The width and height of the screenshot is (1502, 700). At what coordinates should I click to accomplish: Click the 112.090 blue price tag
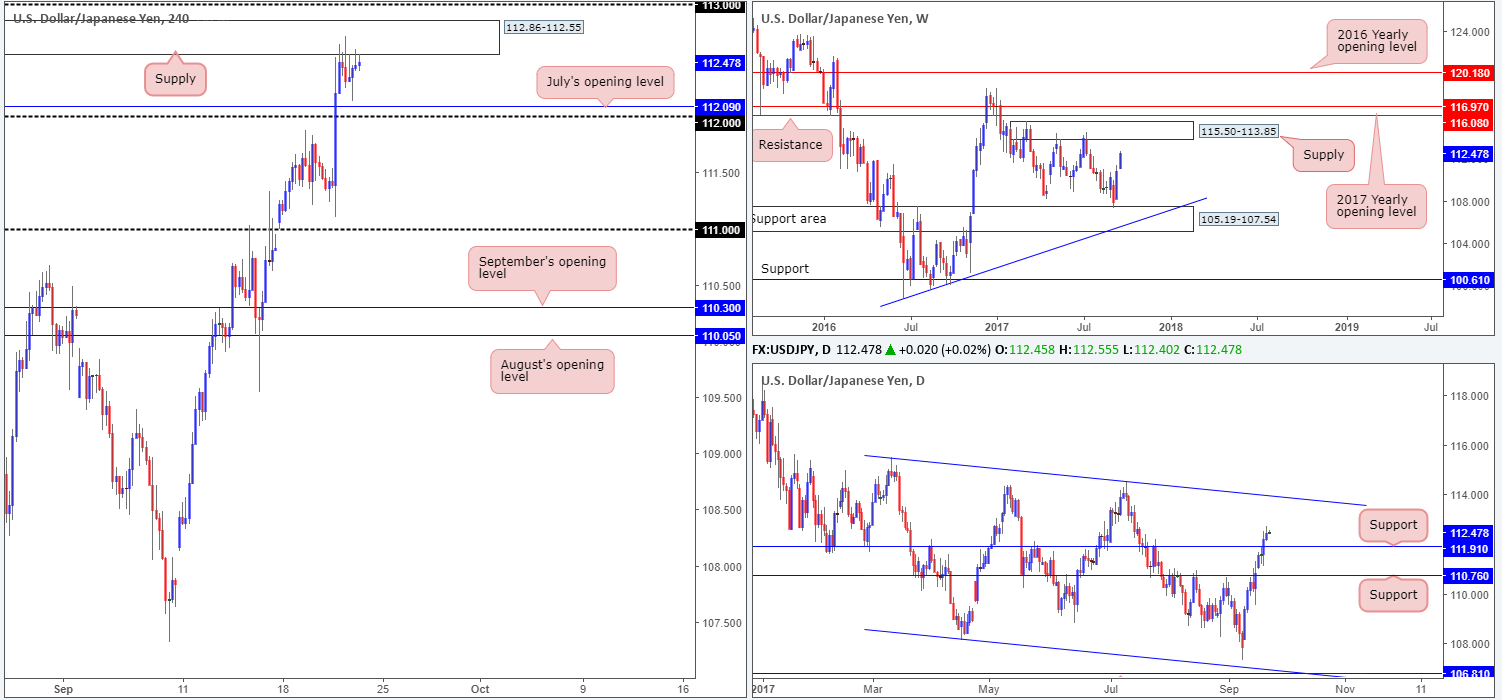(721, 106)
